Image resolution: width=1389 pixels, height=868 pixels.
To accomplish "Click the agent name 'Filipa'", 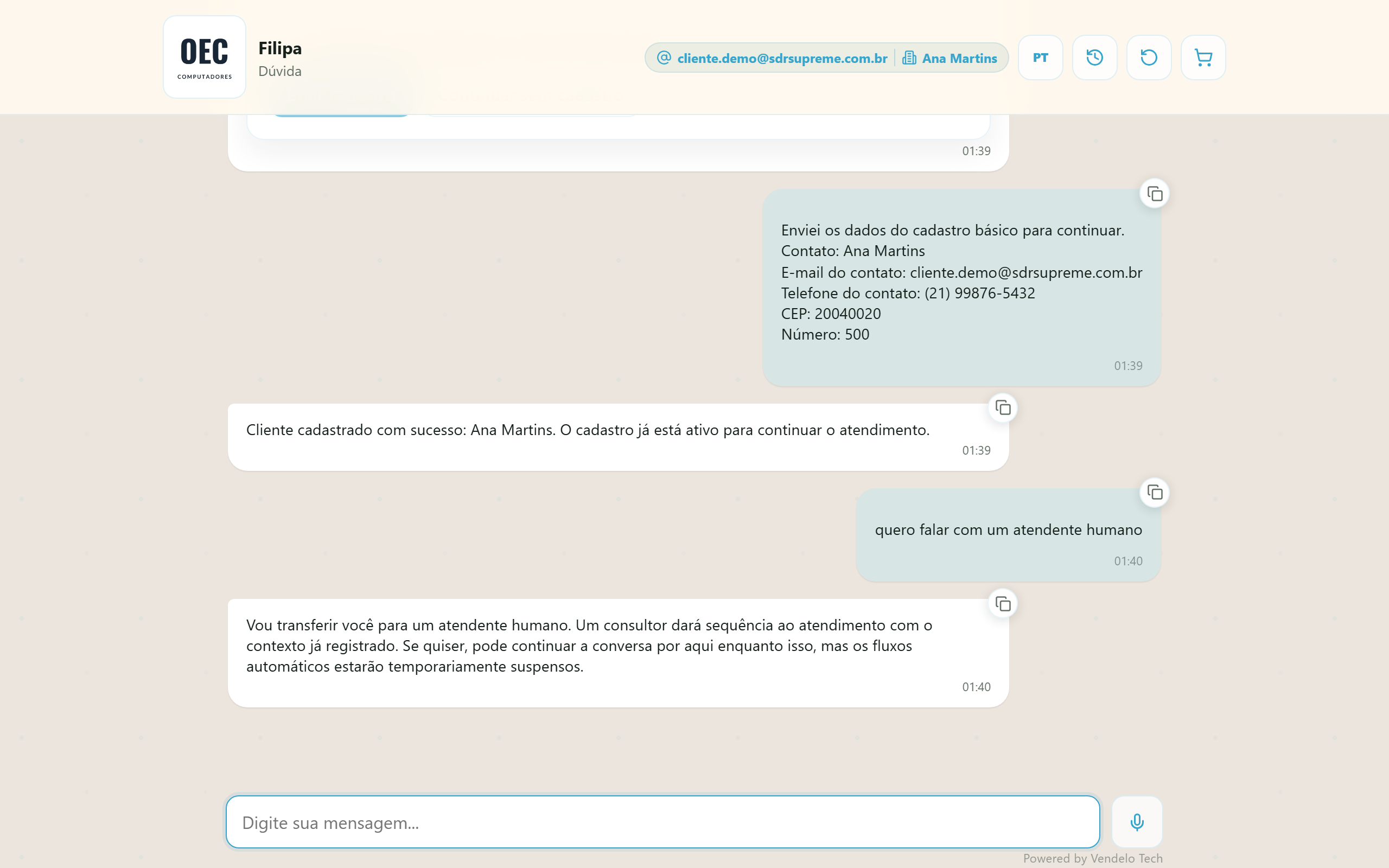I will (280, 48).
